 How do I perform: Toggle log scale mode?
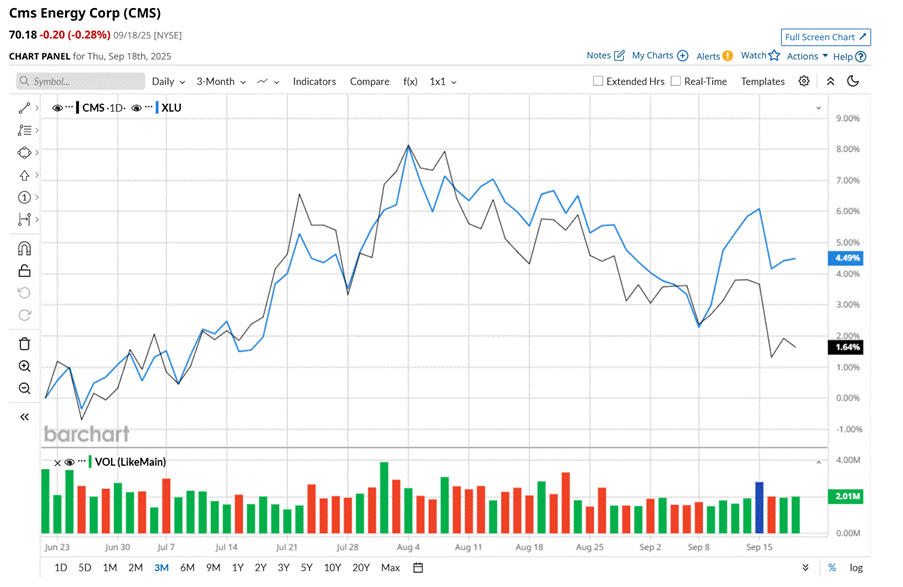(856, 567)
